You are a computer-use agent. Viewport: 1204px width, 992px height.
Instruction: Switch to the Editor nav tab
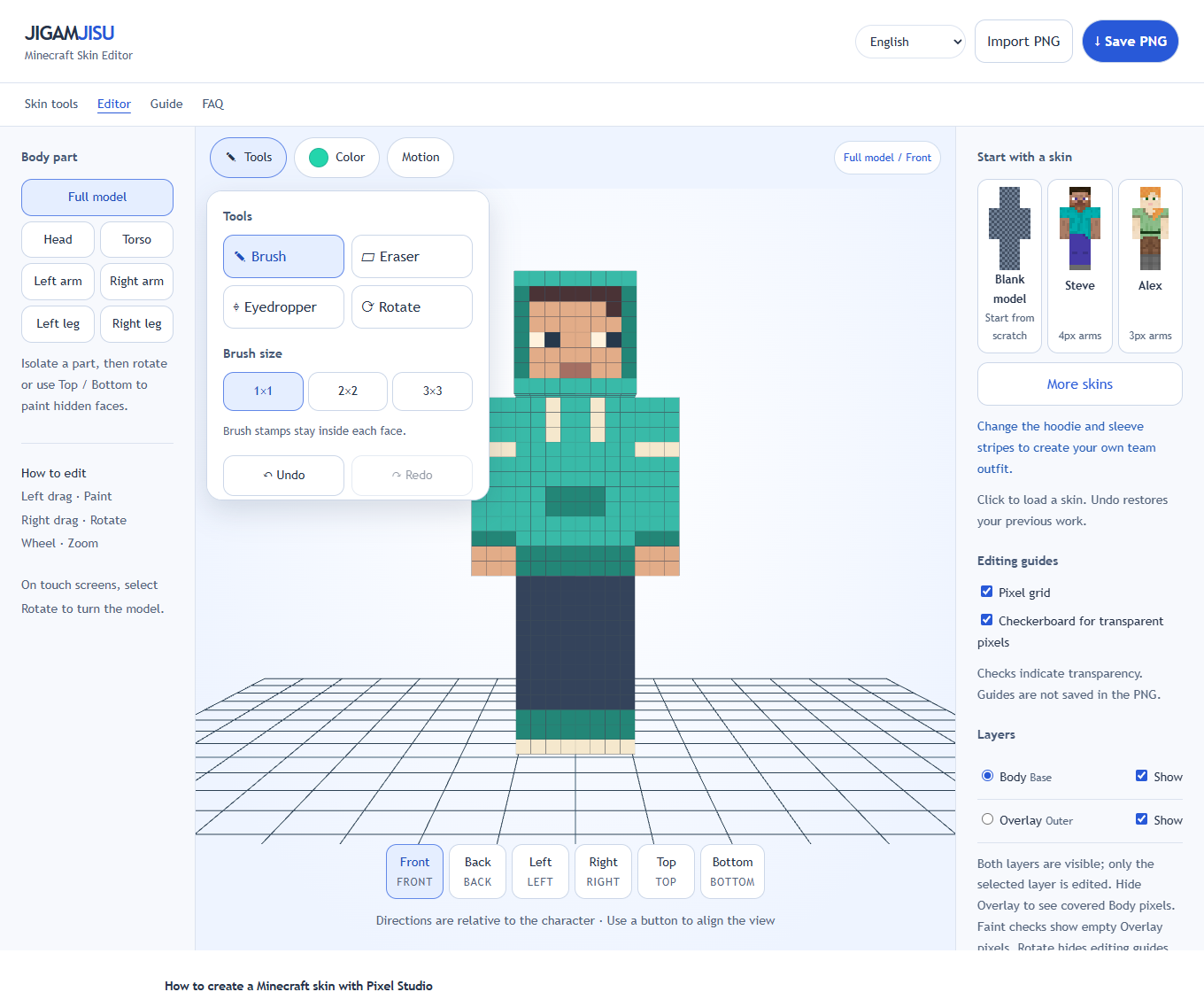click(114, 105)
